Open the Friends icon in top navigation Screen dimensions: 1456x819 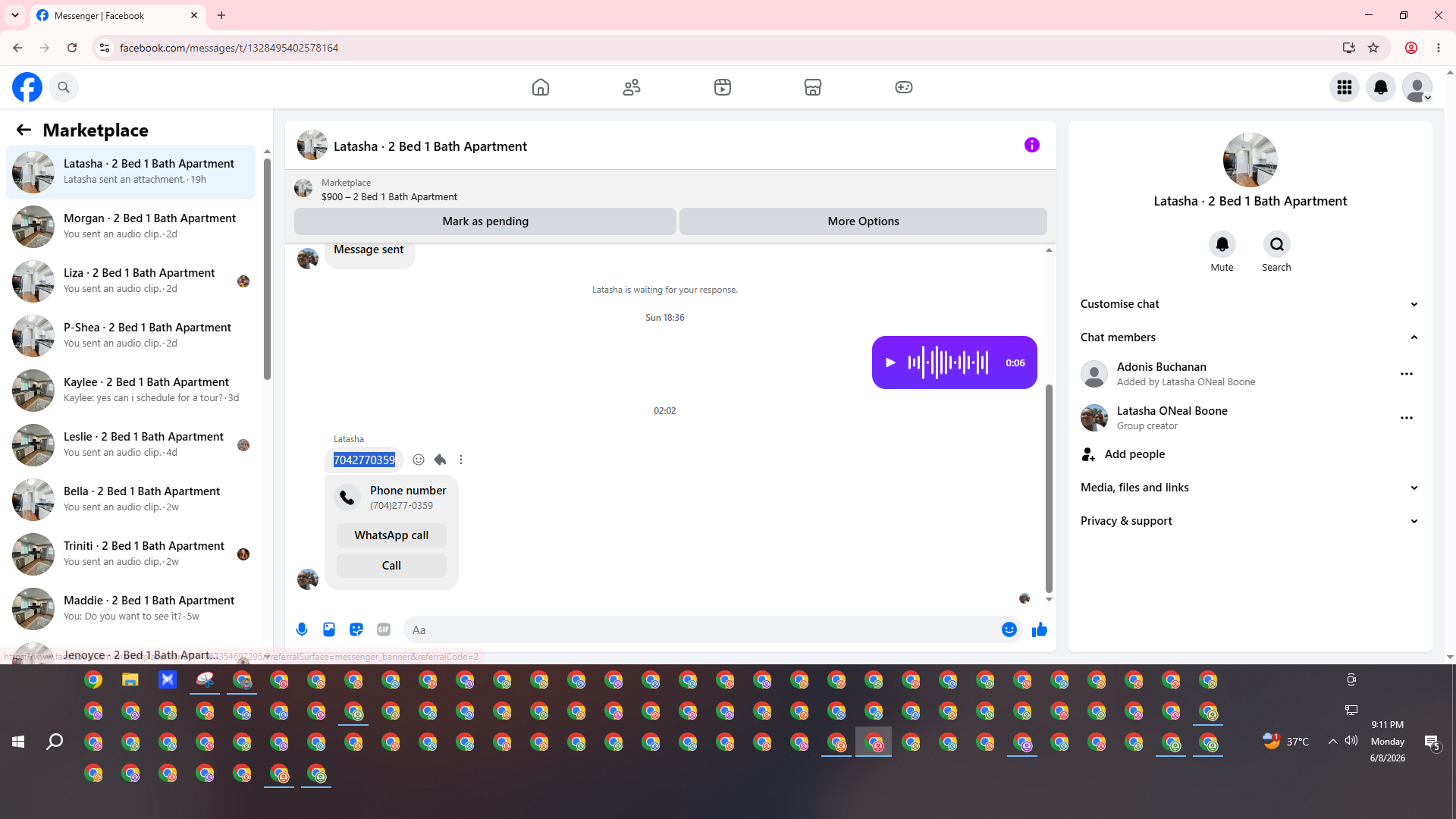(632, 87)
